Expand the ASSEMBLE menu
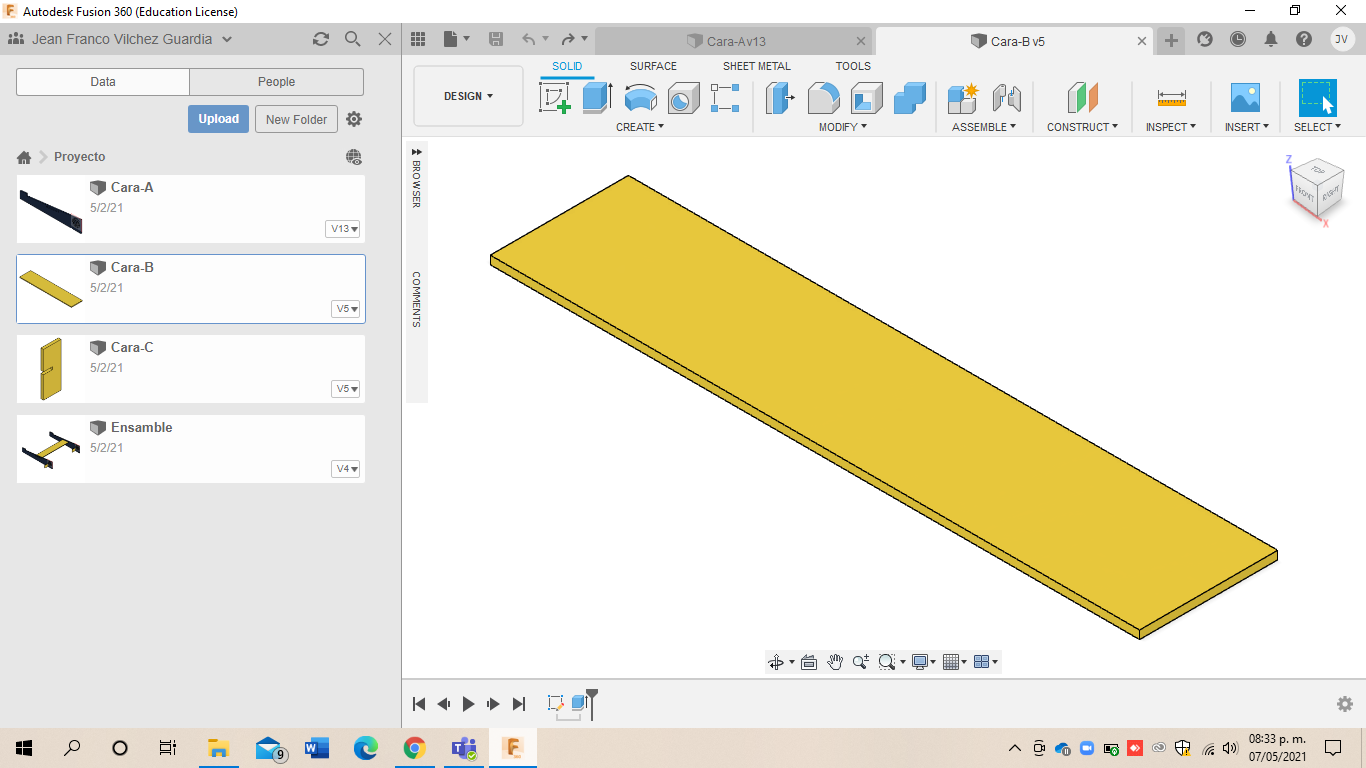This screenshot has height=768, width=1366. [984, 127]
